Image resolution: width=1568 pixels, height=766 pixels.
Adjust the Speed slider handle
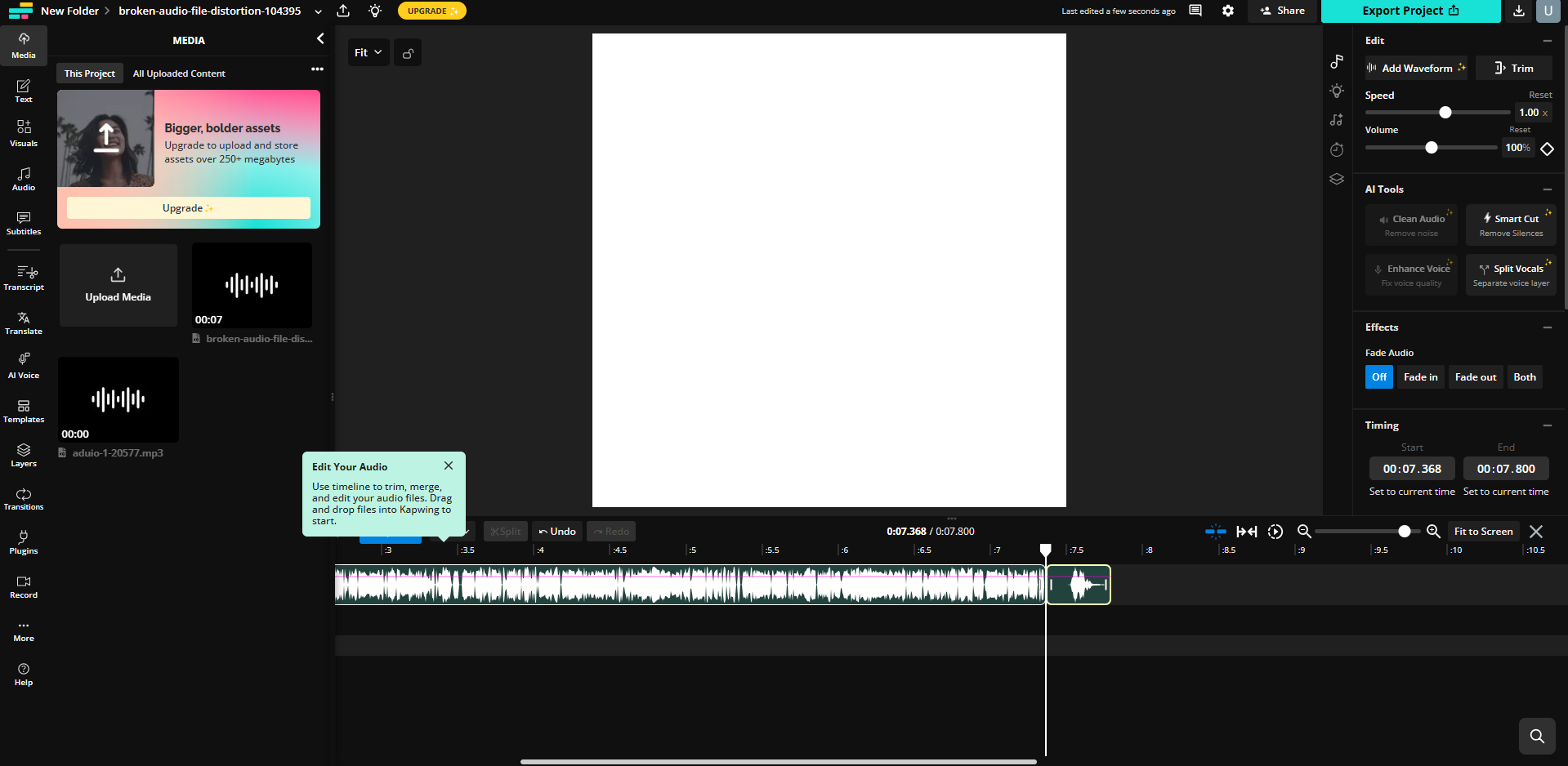[1445, 113]
